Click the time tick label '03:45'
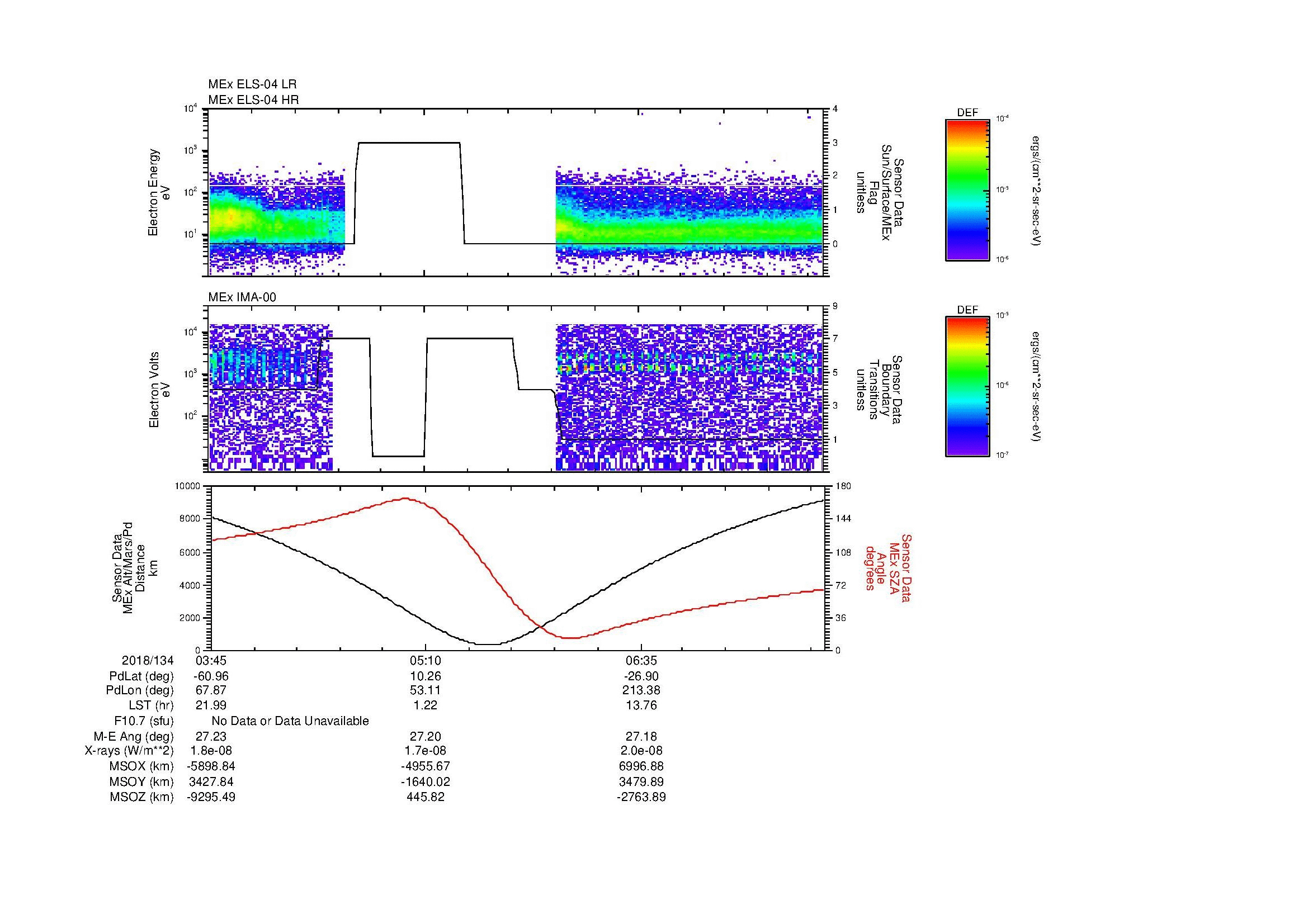This screenshot has width=1308, height=924. click(x=211, y=661)
